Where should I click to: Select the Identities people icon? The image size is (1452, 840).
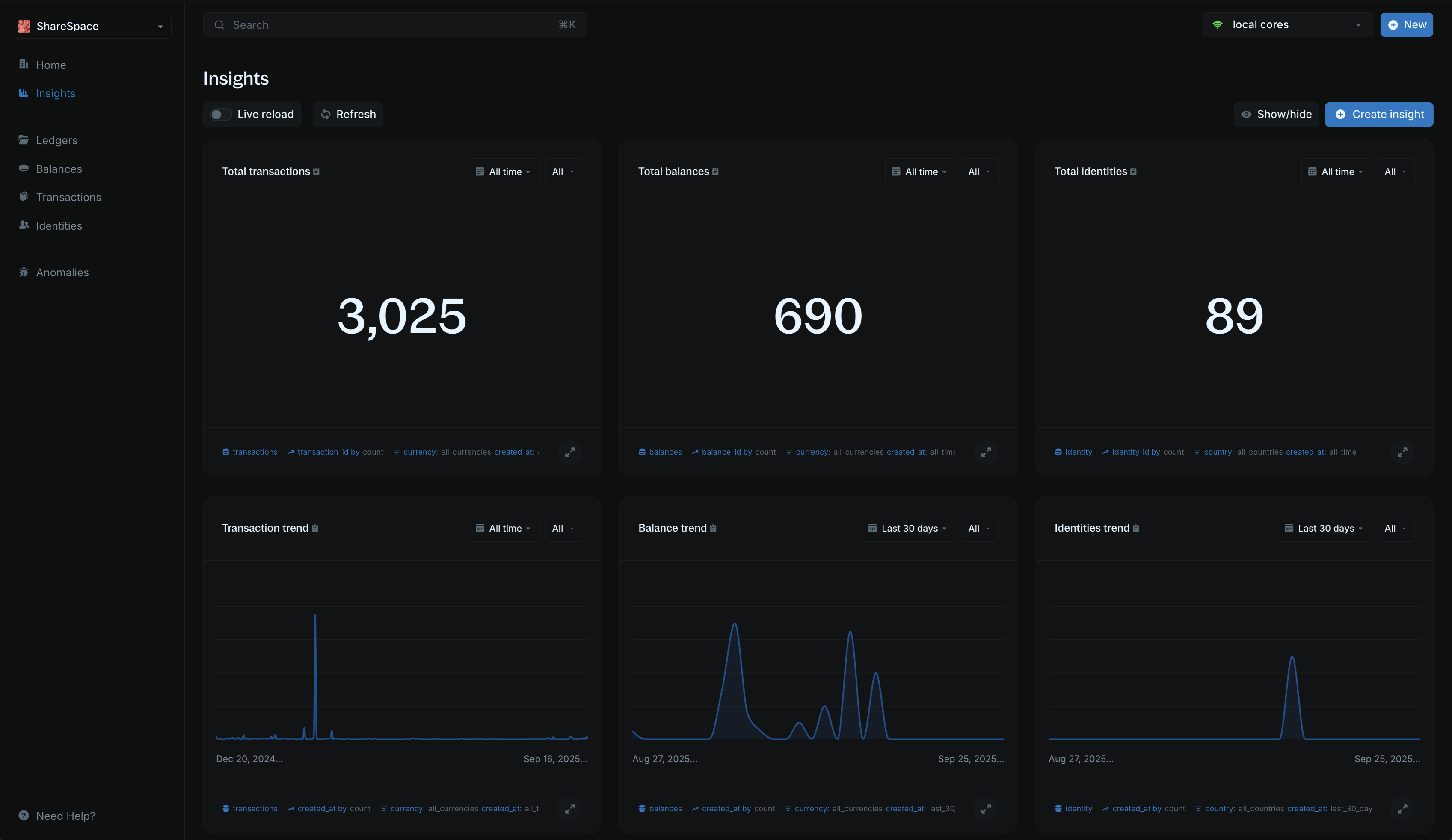pos(24,225)
